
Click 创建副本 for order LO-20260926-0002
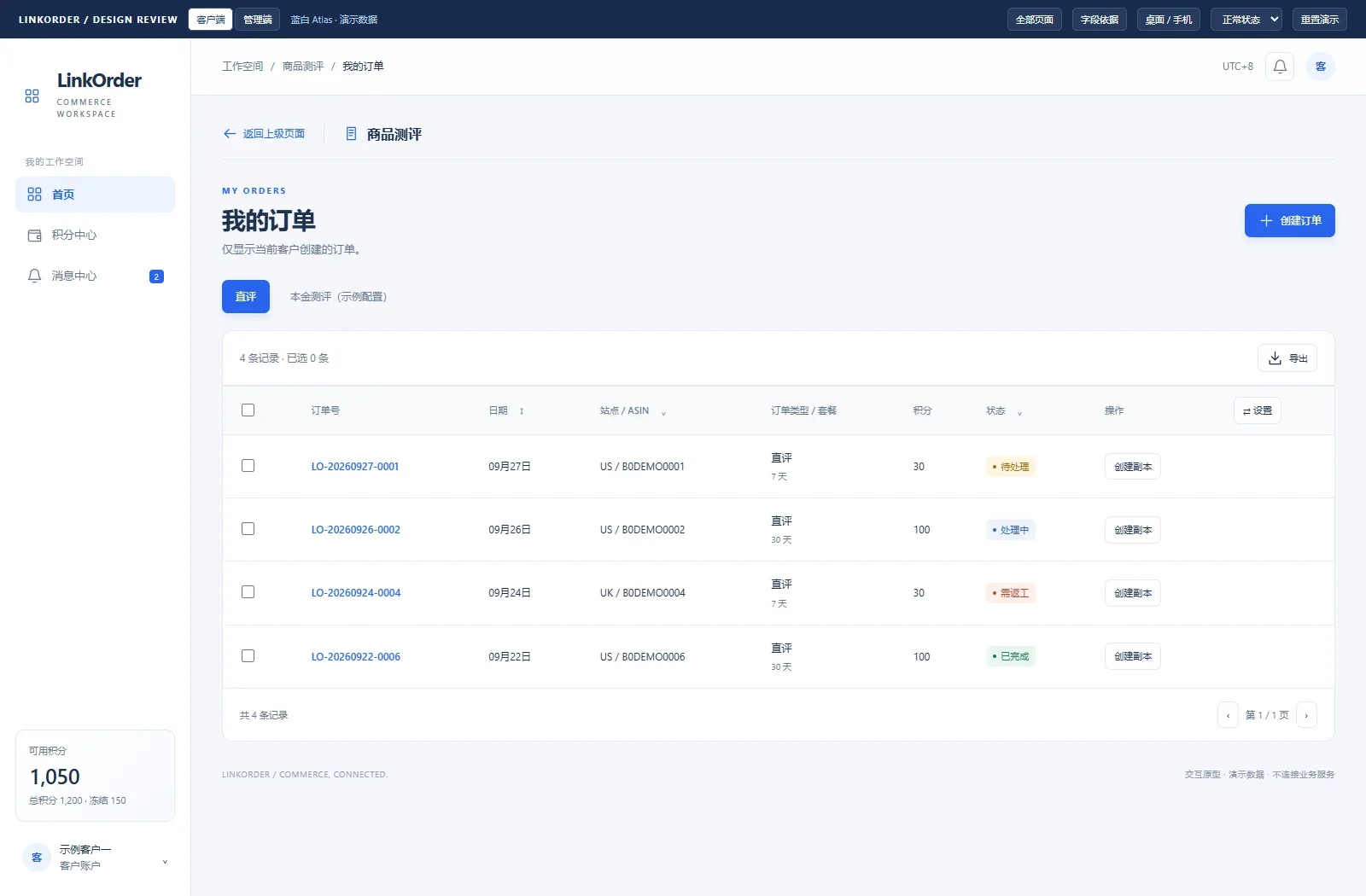click(1133, 530)
